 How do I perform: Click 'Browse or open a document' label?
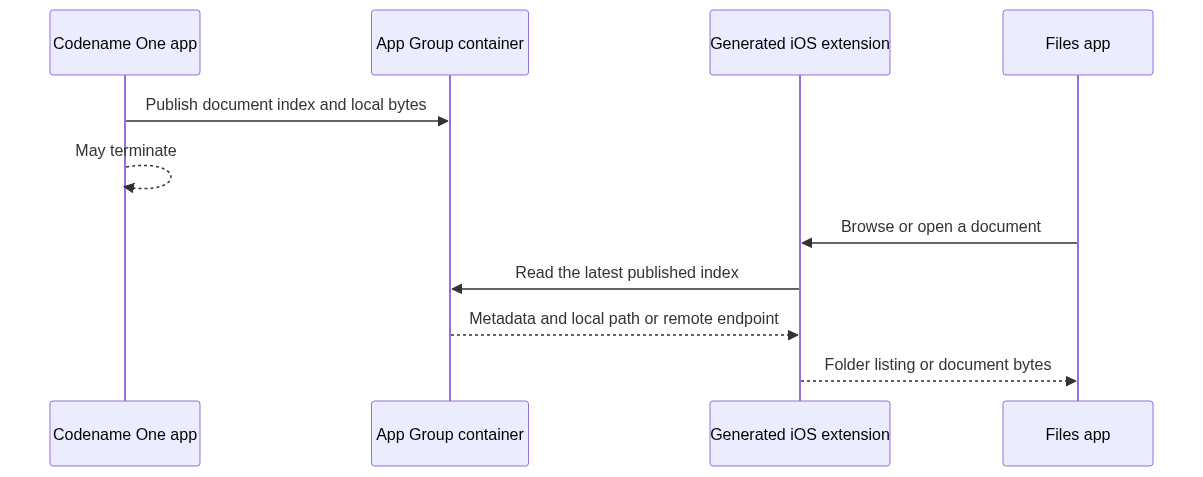940,227
